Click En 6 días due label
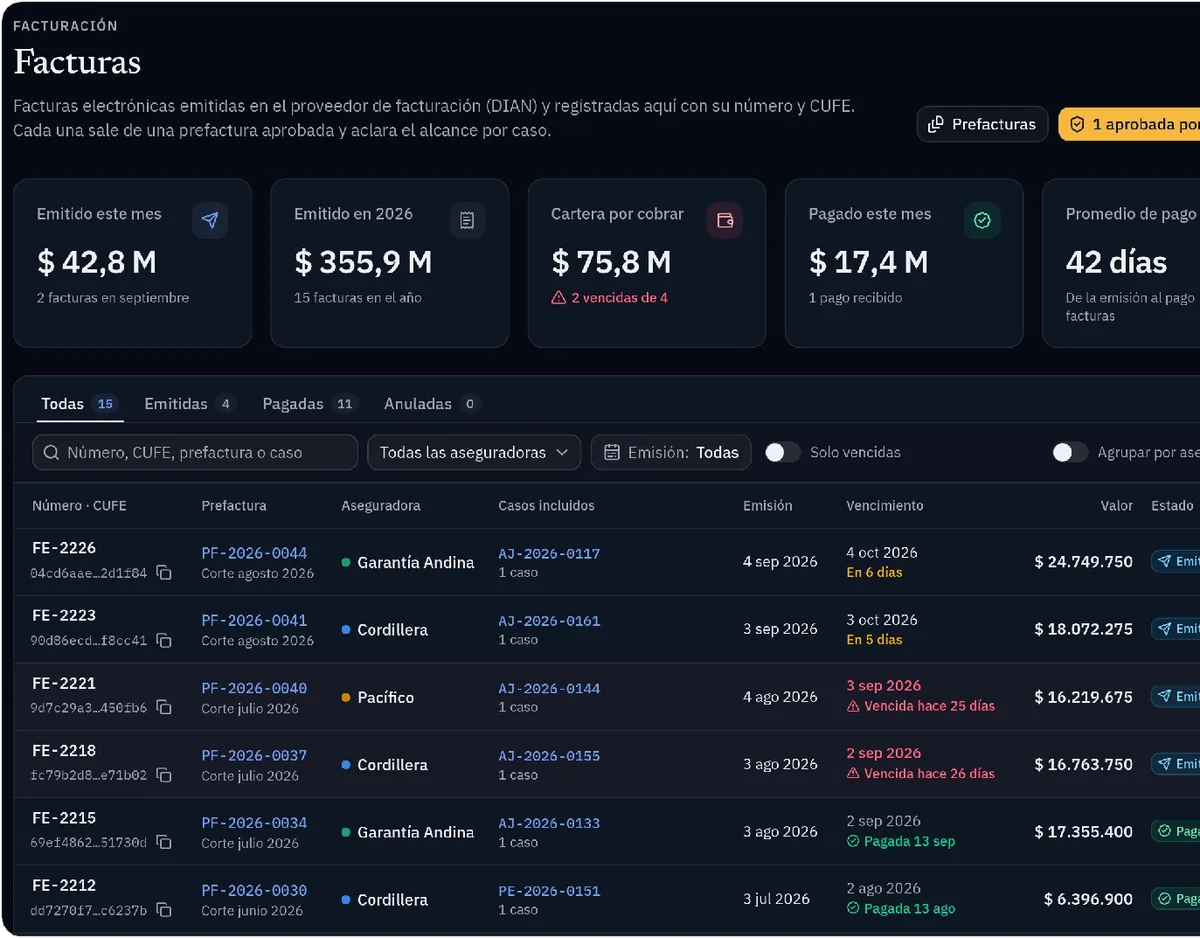The image size is (1200, 938). [874, 572]
